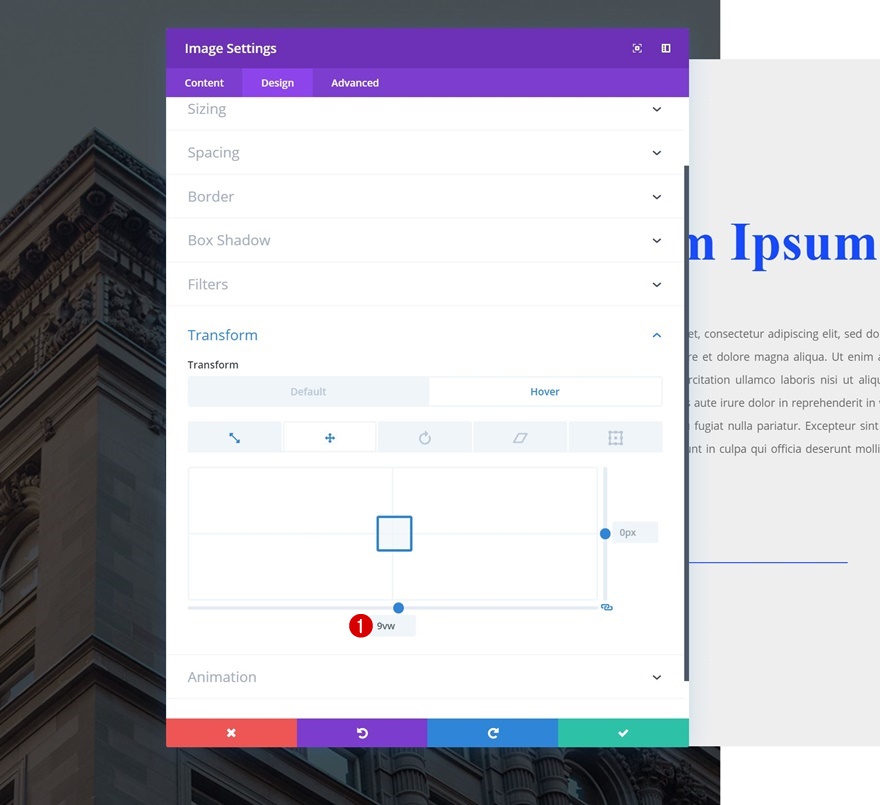Open the Content tab

(204, 83)
